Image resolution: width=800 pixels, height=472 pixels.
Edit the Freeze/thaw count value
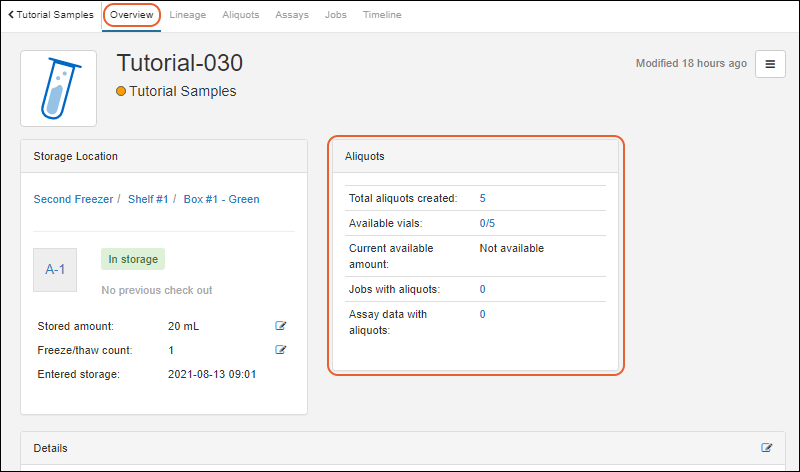(281, 350)
